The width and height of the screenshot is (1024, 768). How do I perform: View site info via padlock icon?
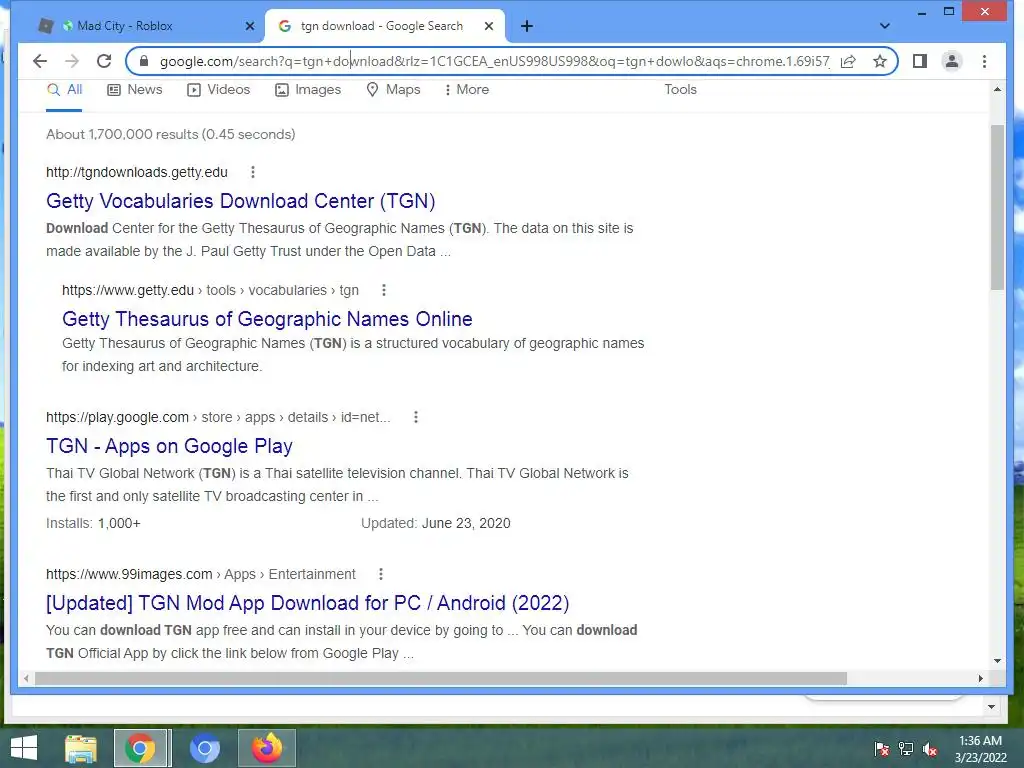(x=144, y=61)
